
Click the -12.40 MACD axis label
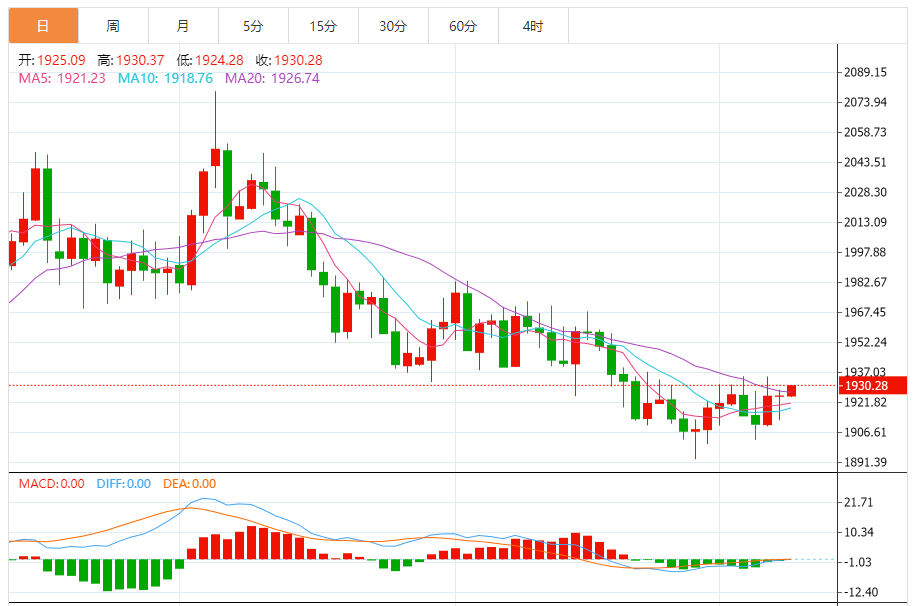(x=859, y=592)
